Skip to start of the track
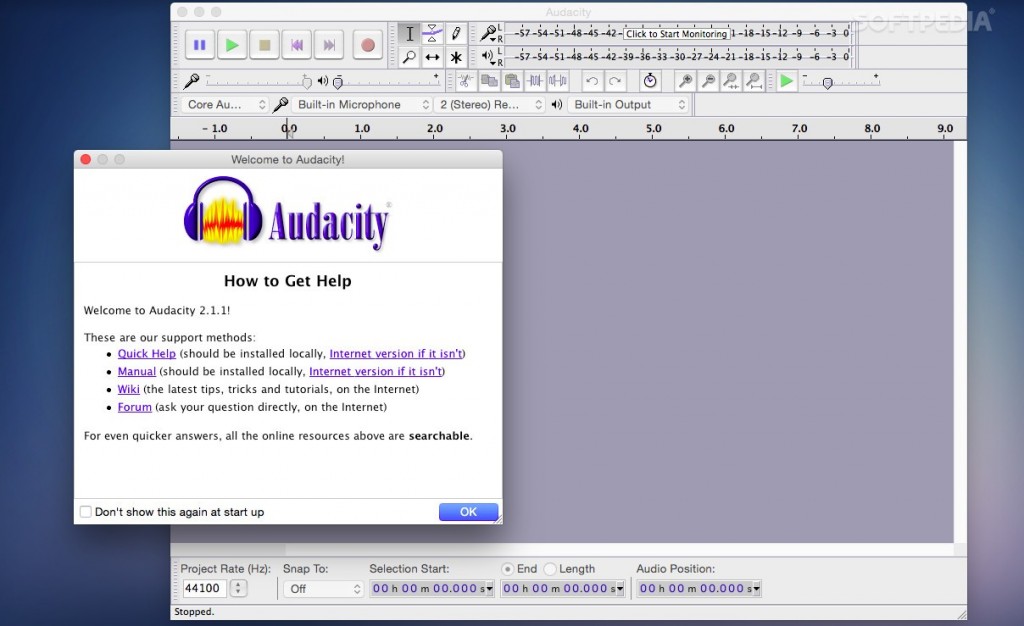 pos(296,45)
